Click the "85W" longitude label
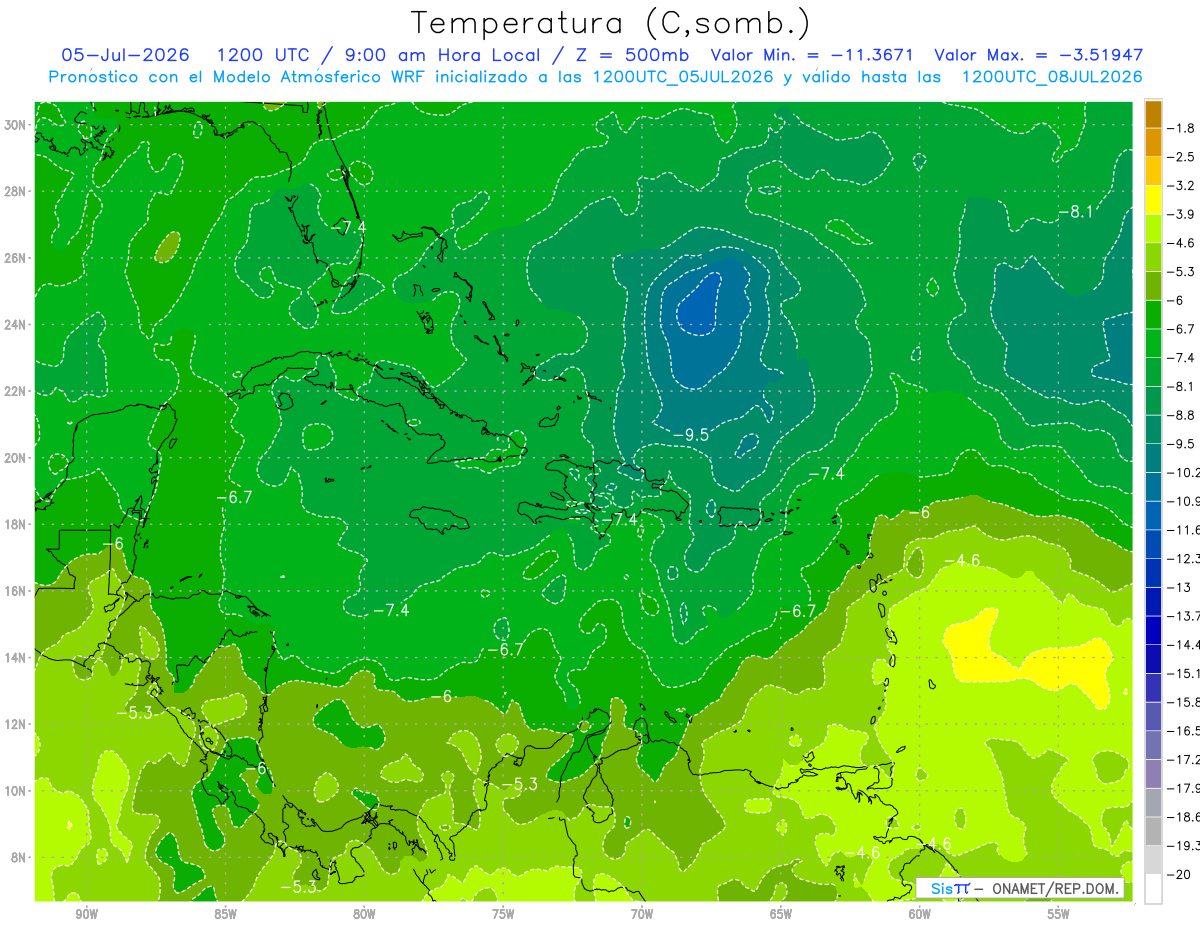The image size is (1200, 927). [x=225, y=914]
